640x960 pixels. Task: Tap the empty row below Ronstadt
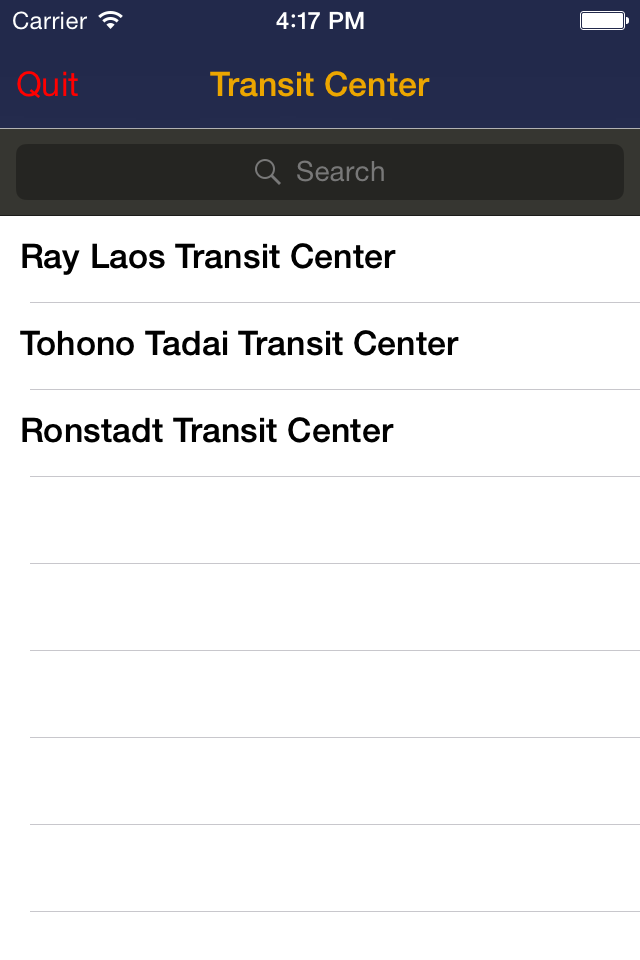tap(320, 519)
